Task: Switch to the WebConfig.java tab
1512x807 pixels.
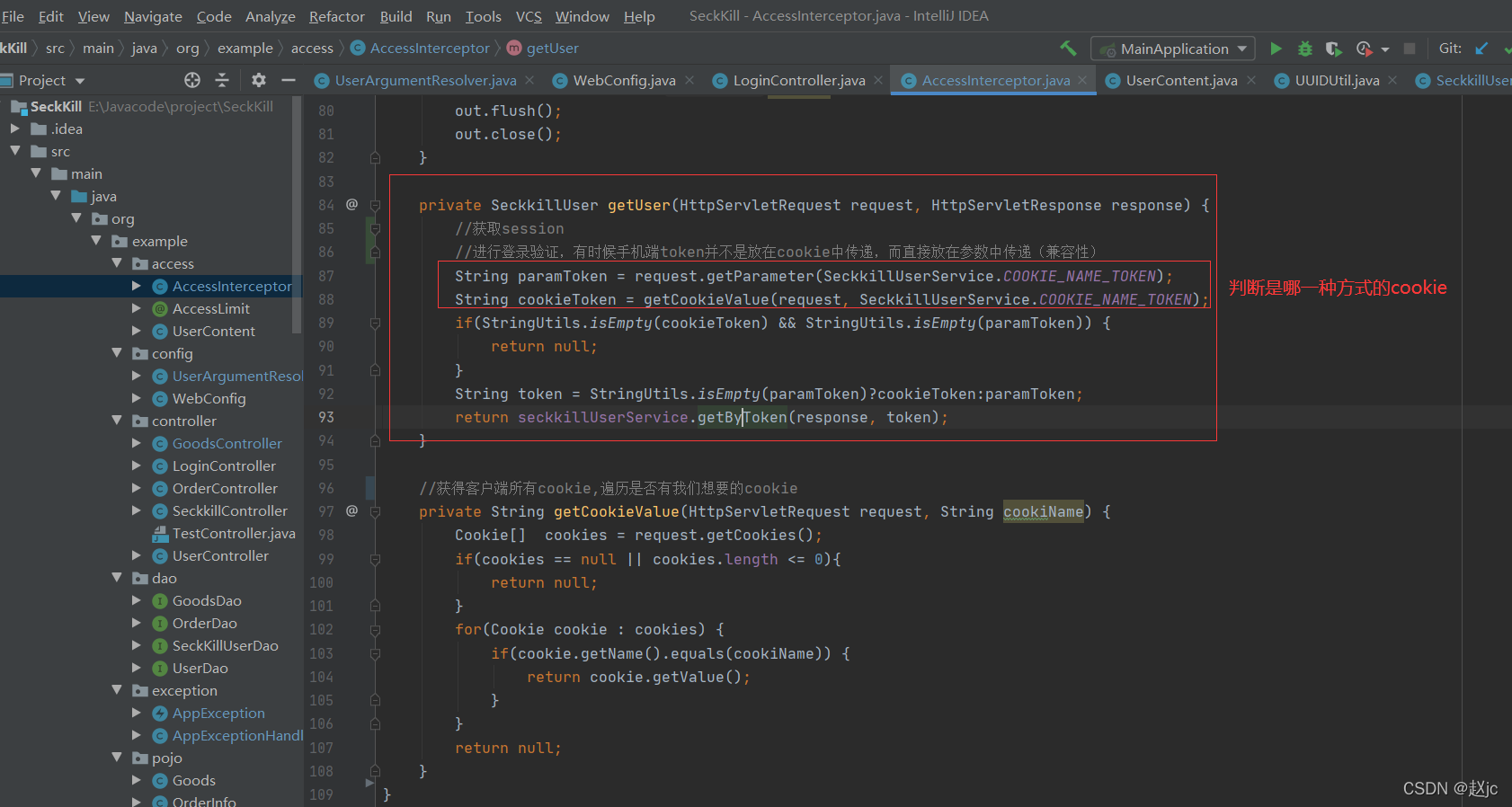Action: 624,80
